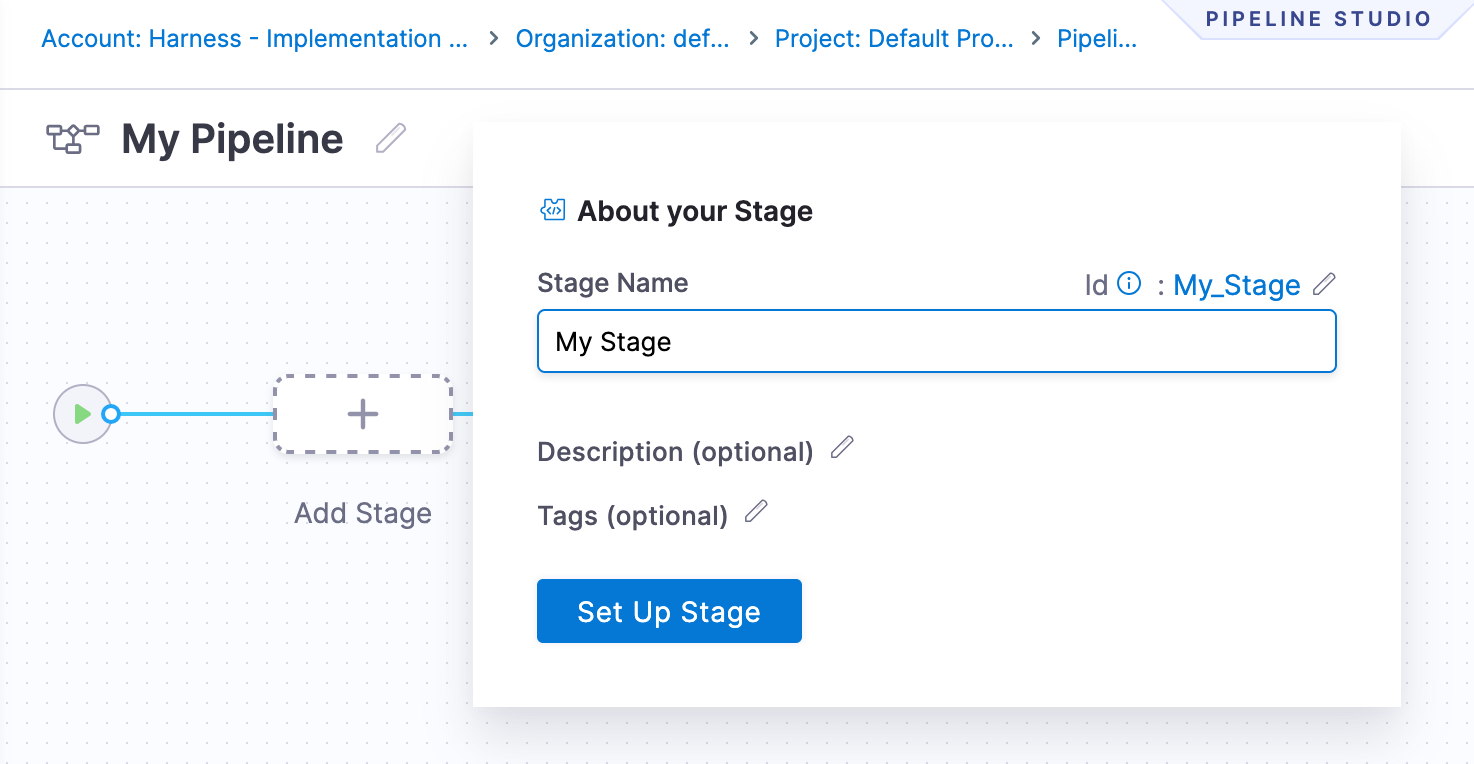Click the pencil icon beside My Pipeline
1474x764 pixels.
point(391,138)
